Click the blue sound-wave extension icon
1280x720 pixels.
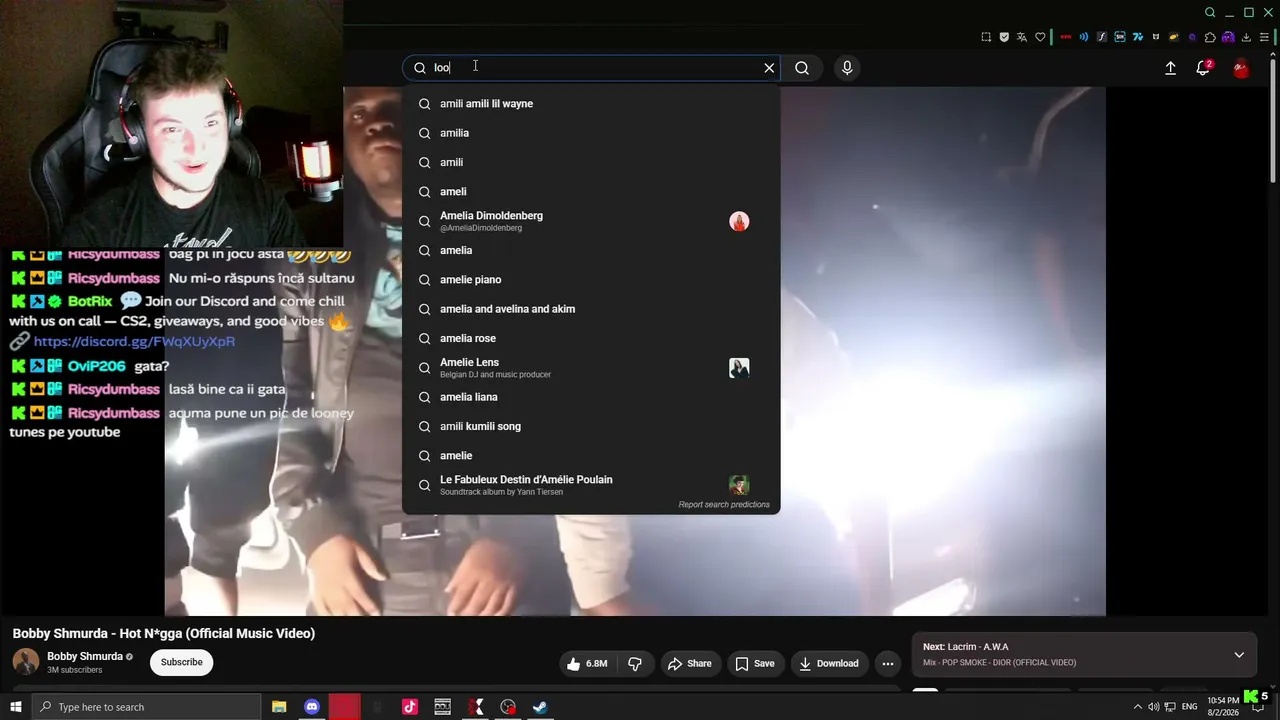pyautogui.click(x=1084, y=37)
